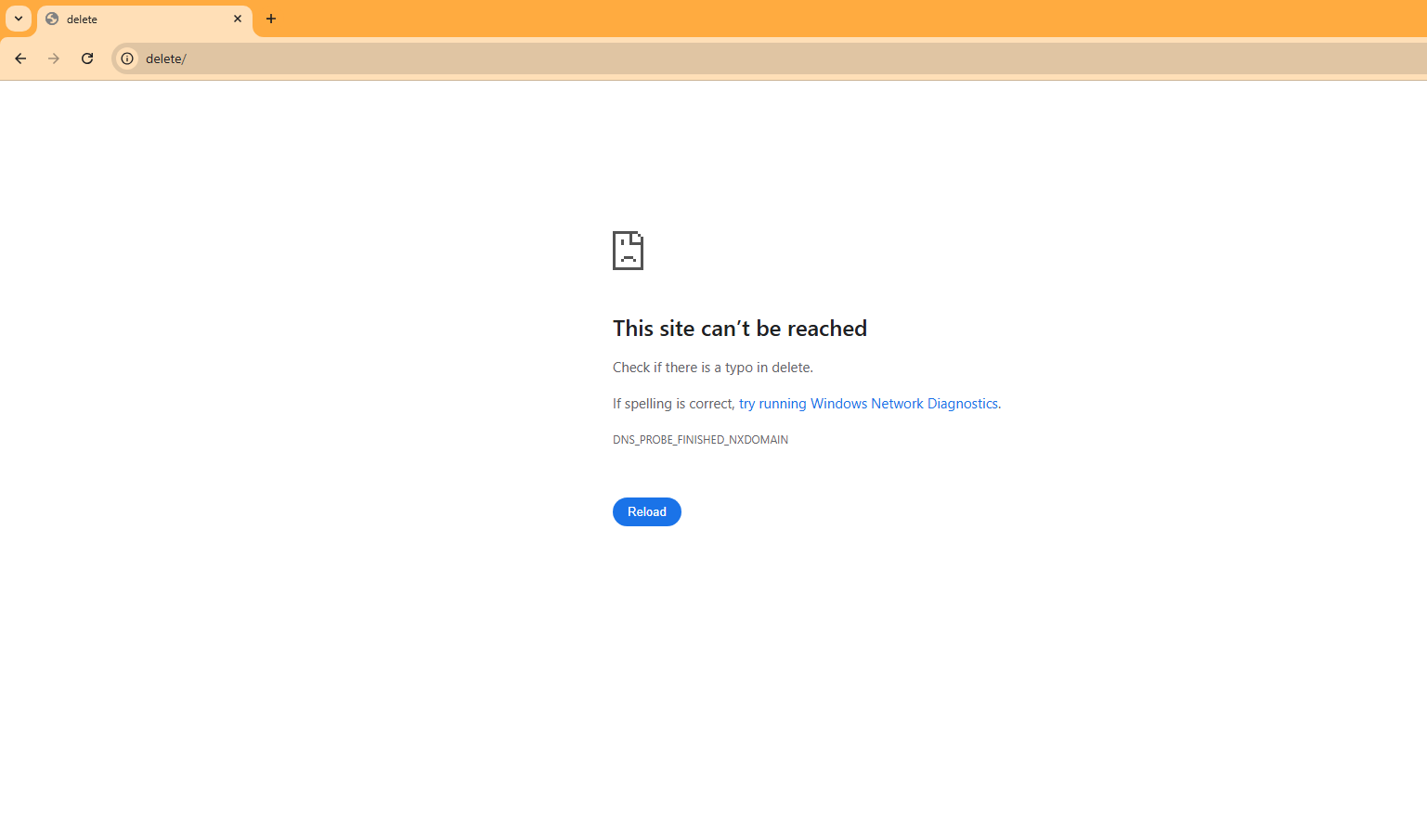Click the toolbar reload page icon
Viewport: 1427px width, 840px height.
click(87, 58)
